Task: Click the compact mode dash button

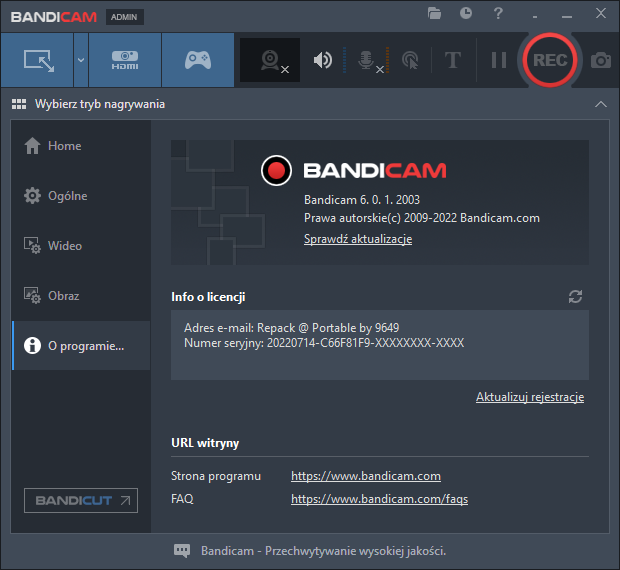Action: 535,15
